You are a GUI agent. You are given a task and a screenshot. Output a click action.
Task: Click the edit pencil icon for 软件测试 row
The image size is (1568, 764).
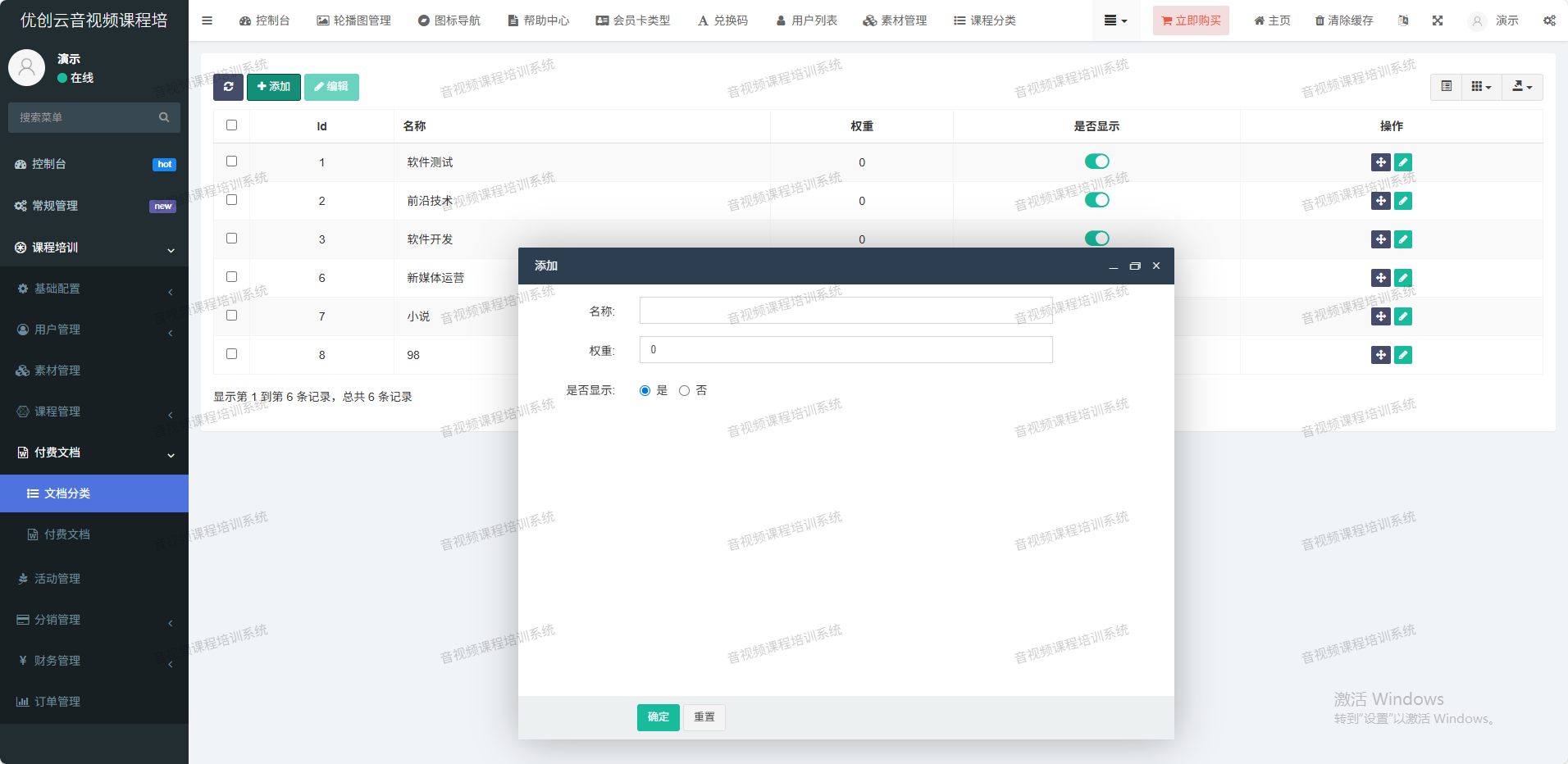coord(1403,162)
